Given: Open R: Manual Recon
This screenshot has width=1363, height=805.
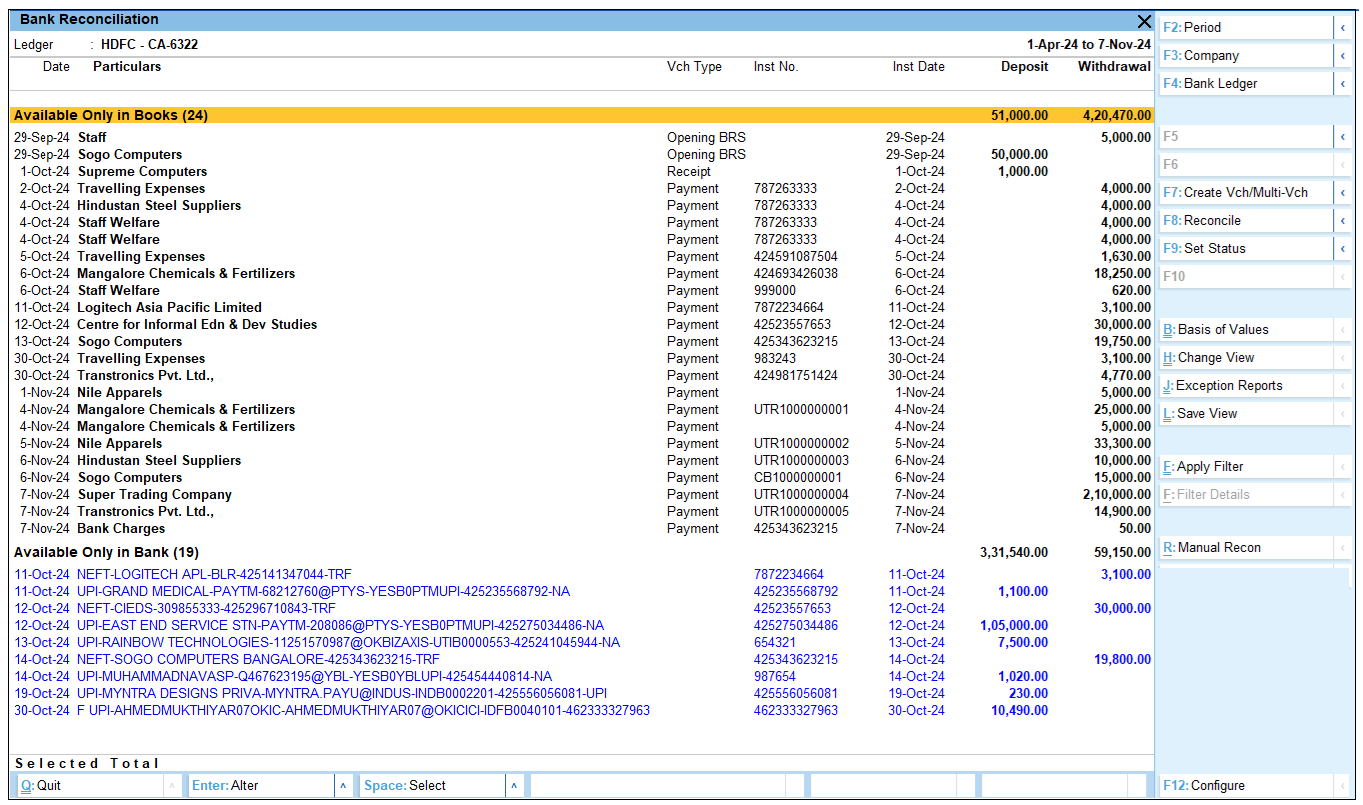Looking at the screenshot, I should point(1246,548).
